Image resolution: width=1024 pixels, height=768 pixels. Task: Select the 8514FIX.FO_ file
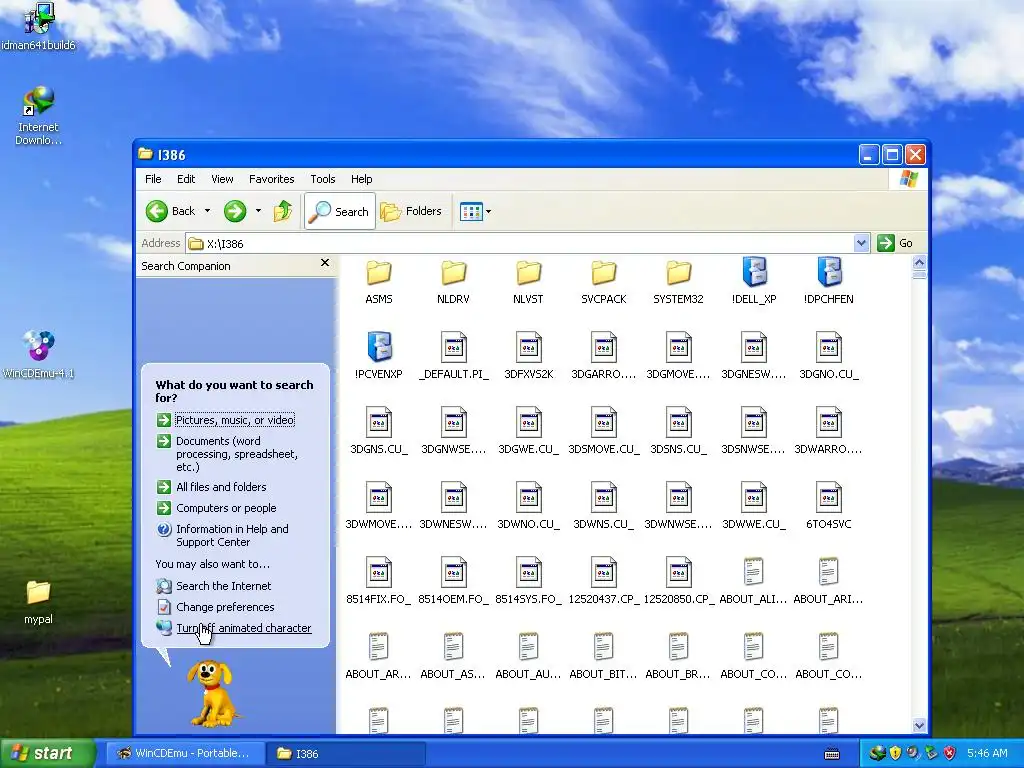pyautogui.click(x=379, y=579)
